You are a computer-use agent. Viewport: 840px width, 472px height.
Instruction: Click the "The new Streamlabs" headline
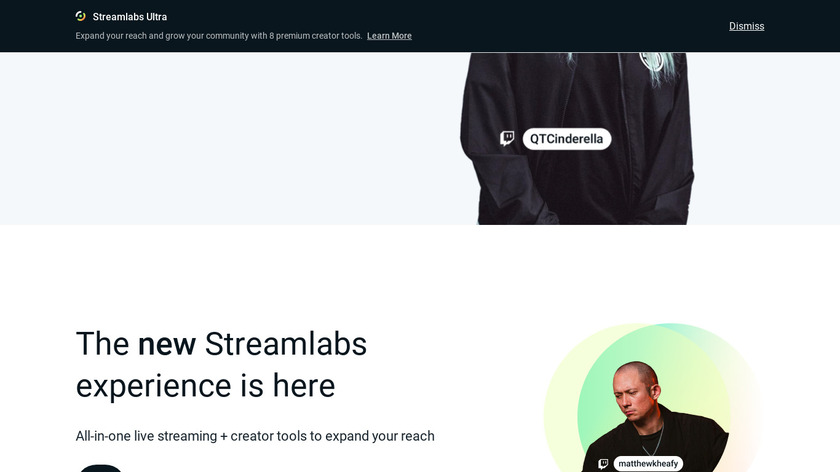click(x=221, y=343)
